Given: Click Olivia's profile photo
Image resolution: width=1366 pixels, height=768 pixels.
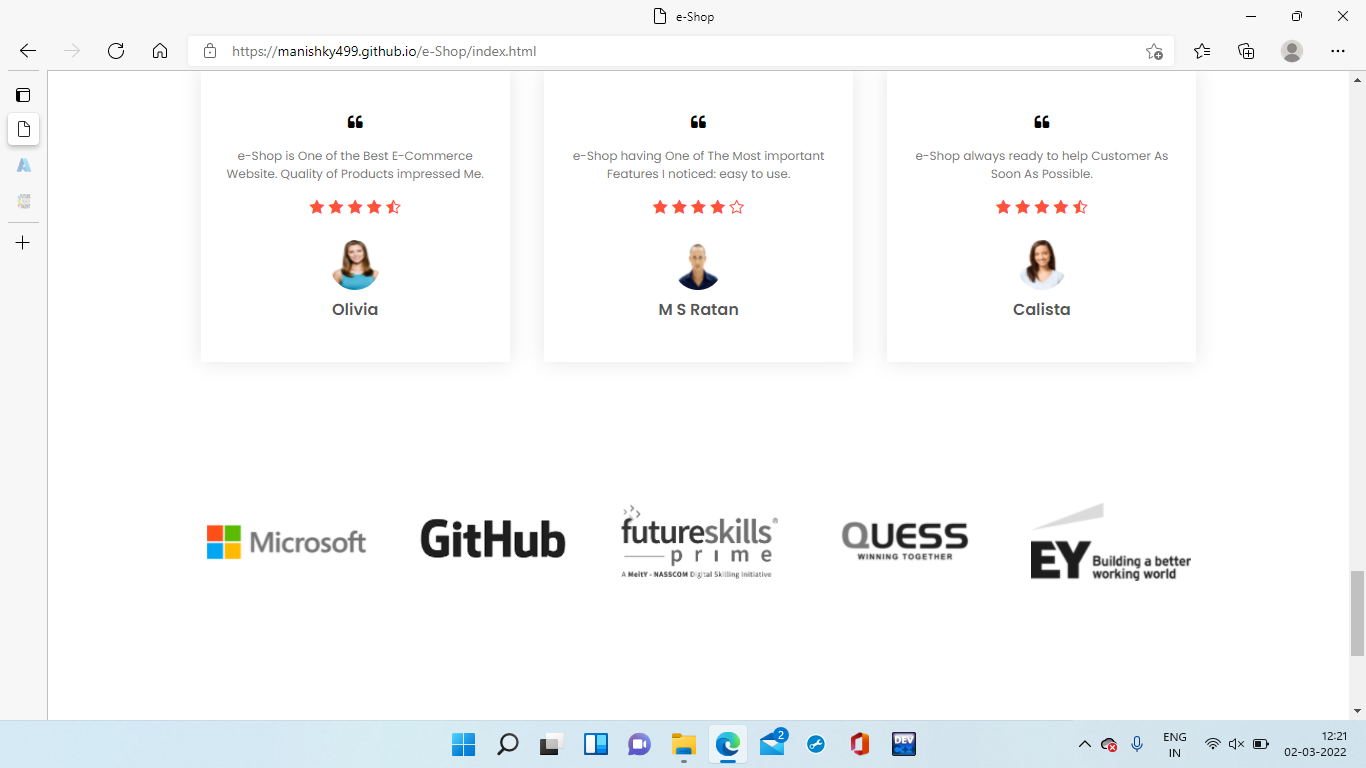Looking at the screenshot, I should (x=355, y=265).
